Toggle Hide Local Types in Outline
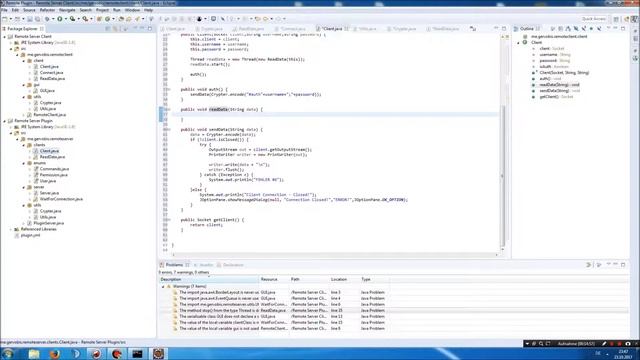Image resolution: width=640 pixels, height=360 pixels. 599,29
